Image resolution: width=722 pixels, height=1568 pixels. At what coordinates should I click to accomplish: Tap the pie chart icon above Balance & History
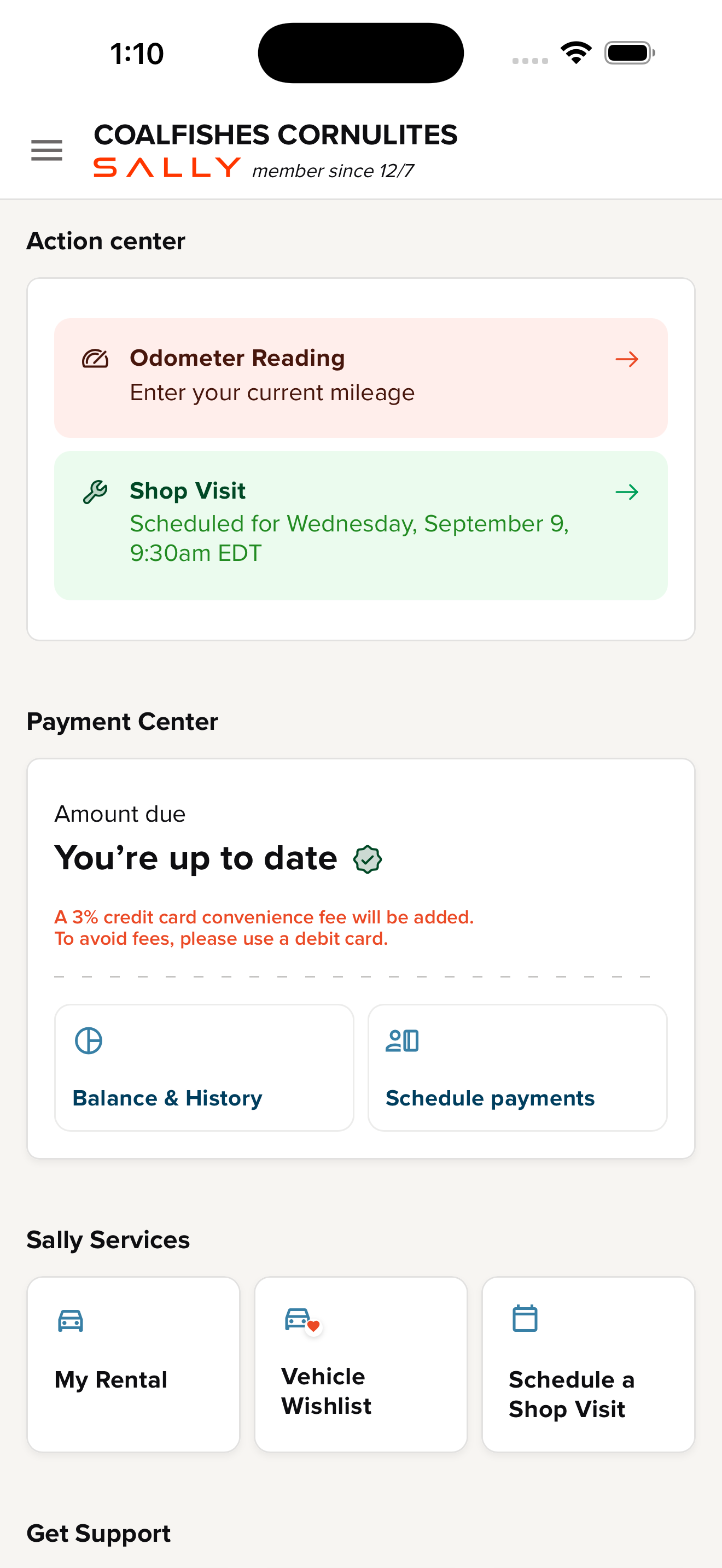coord(88,1040)
